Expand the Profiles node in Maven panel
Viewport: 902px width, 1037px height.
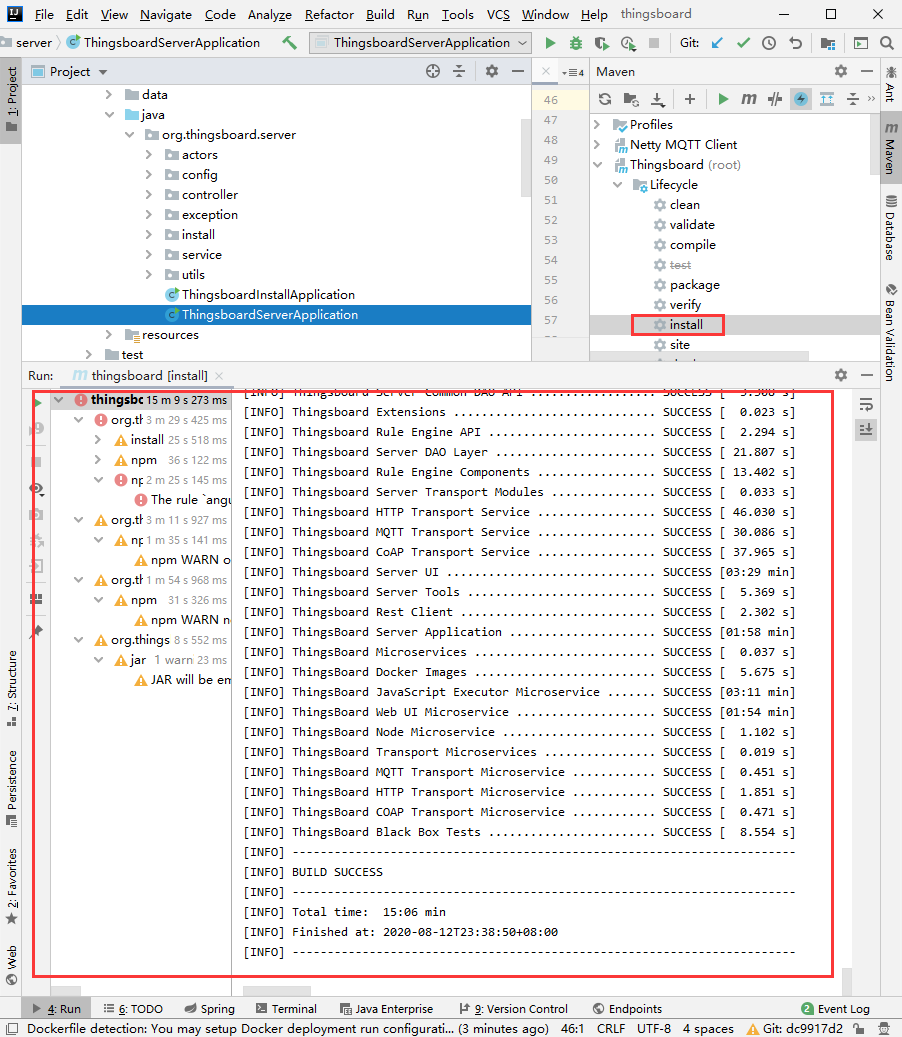click(x=598, y=125)
